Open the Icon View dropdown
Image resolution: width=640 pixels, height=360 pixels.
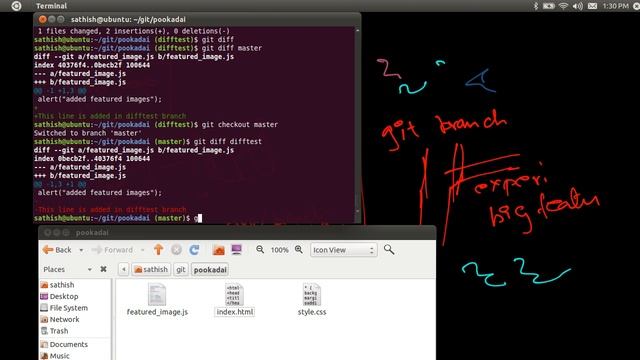tap(343, 250)
